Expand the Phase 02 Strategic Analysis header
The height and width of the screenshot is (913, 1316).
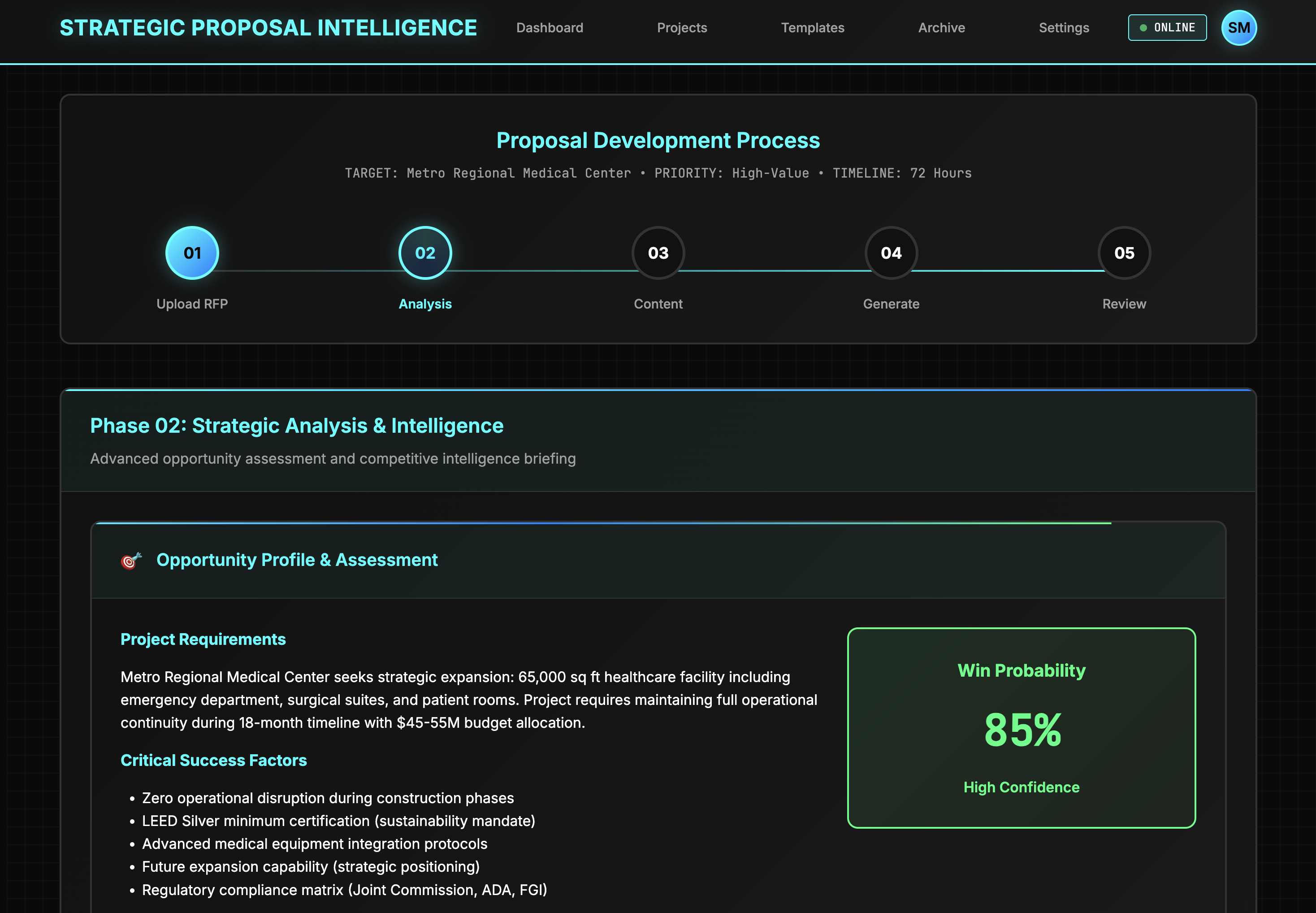(296, 426)
